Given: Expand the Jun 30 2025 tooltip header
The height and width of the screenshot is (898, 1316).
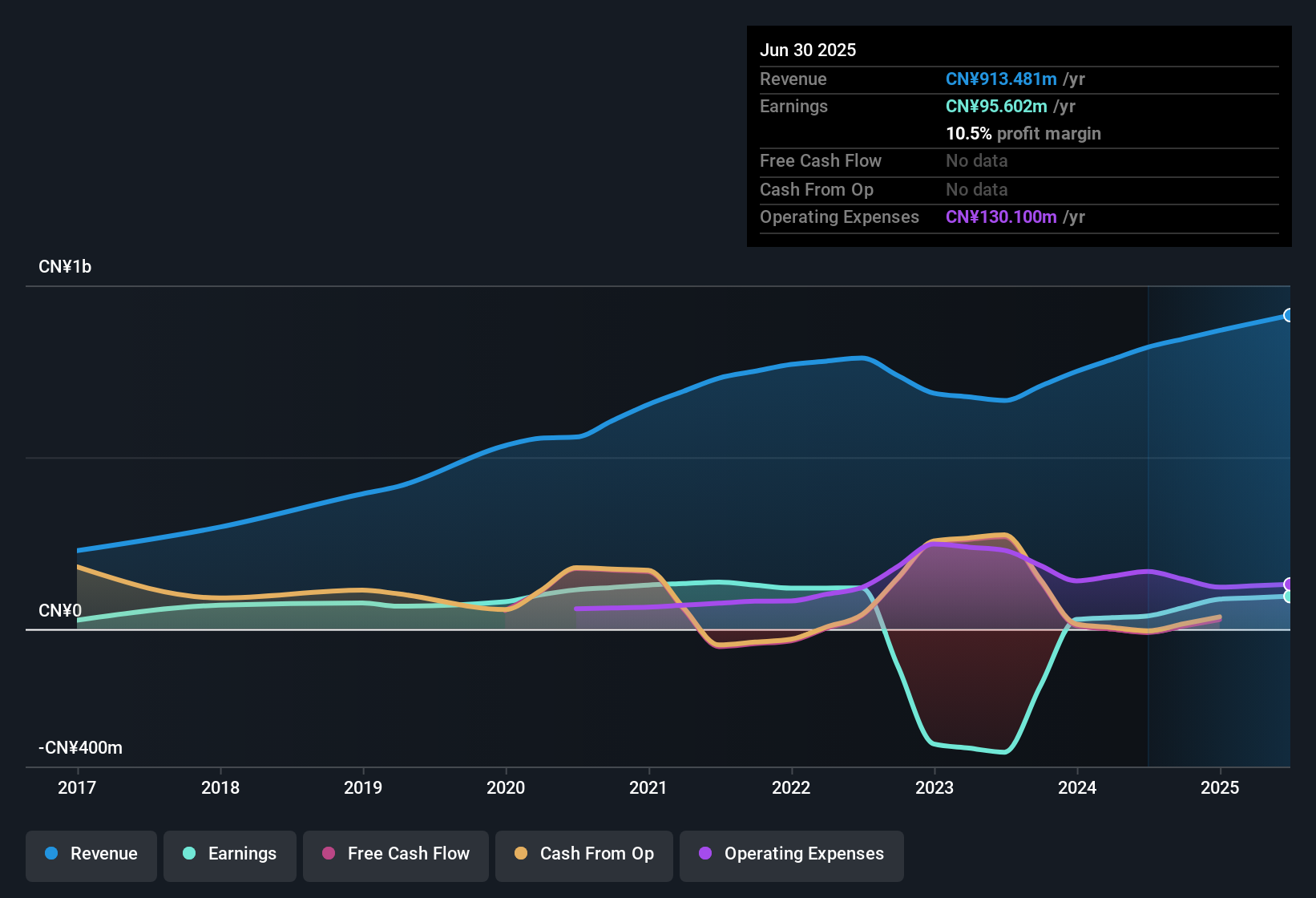Looking at the screenshot, I should (x=808, y=50).
